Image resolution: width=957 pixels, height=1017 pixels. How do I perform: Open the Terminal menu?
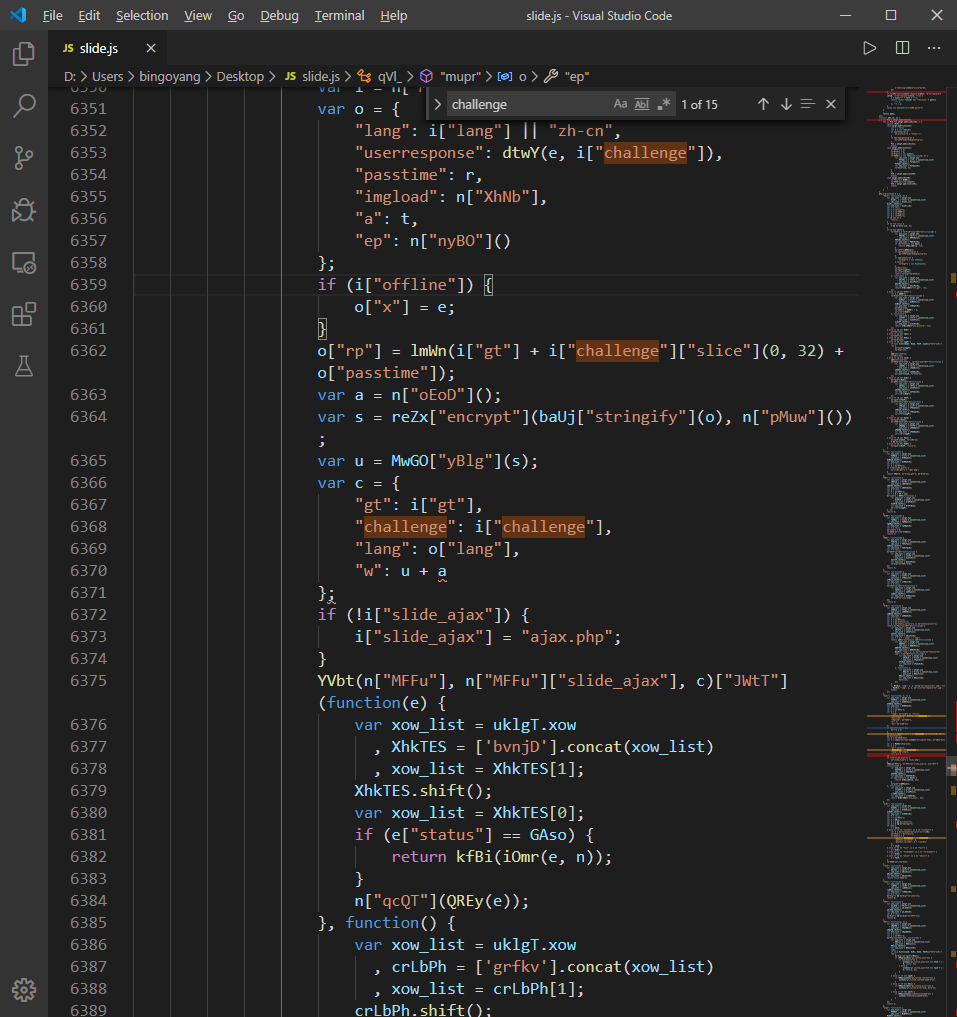[339, 16]
